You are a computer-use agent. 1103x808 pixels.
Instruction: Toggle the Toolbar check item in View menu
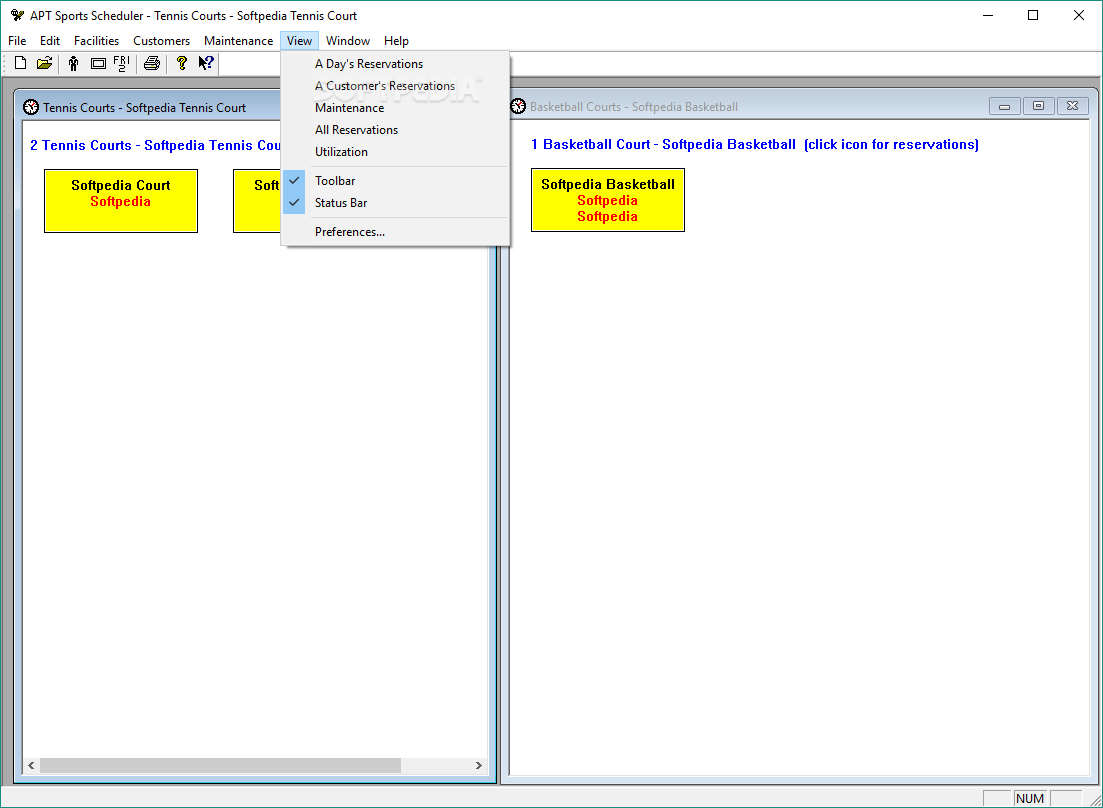pos(395,181)
